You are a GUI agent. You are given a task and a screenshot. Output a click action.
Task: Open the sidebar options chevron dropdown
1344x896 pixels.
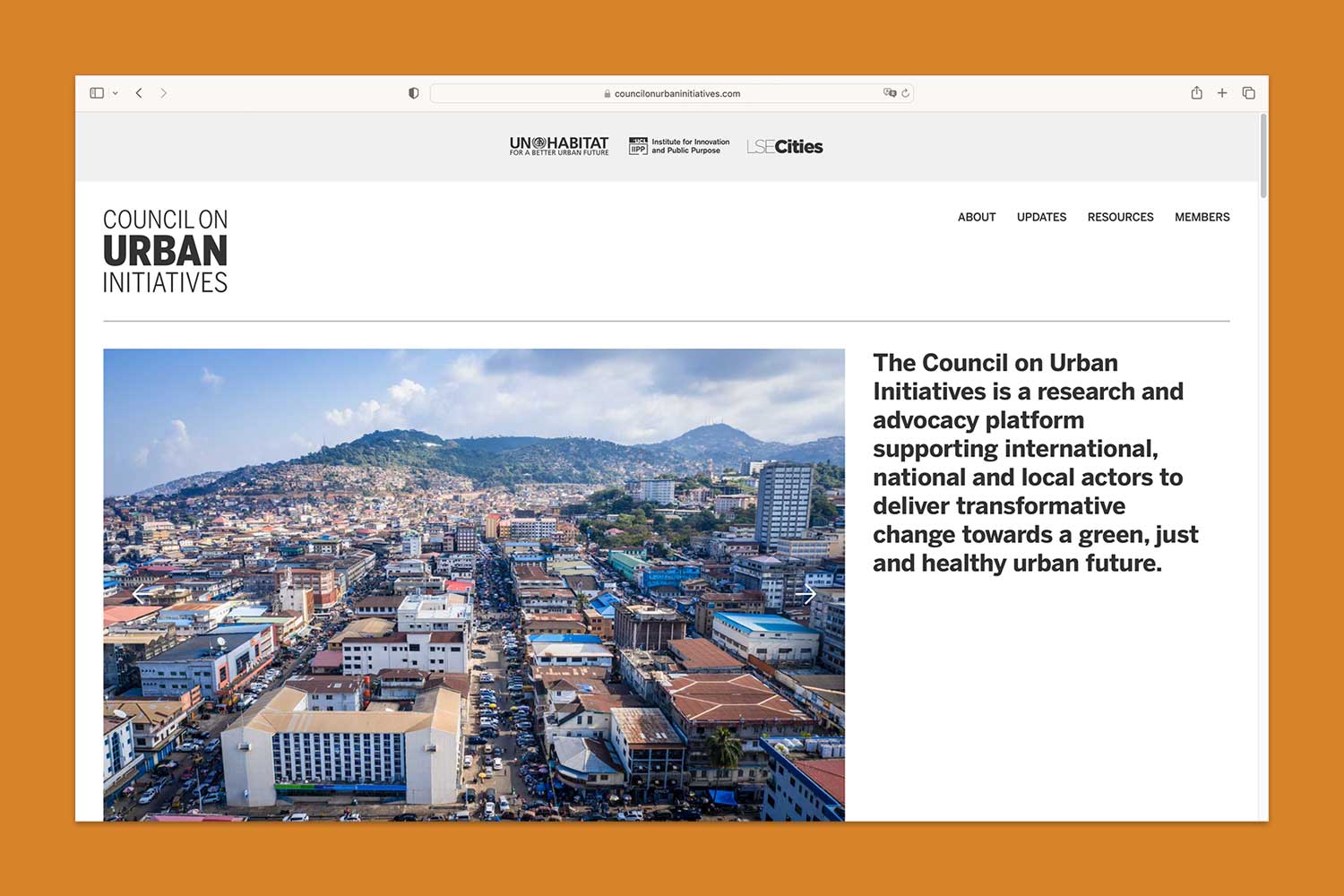coord(114,92)
